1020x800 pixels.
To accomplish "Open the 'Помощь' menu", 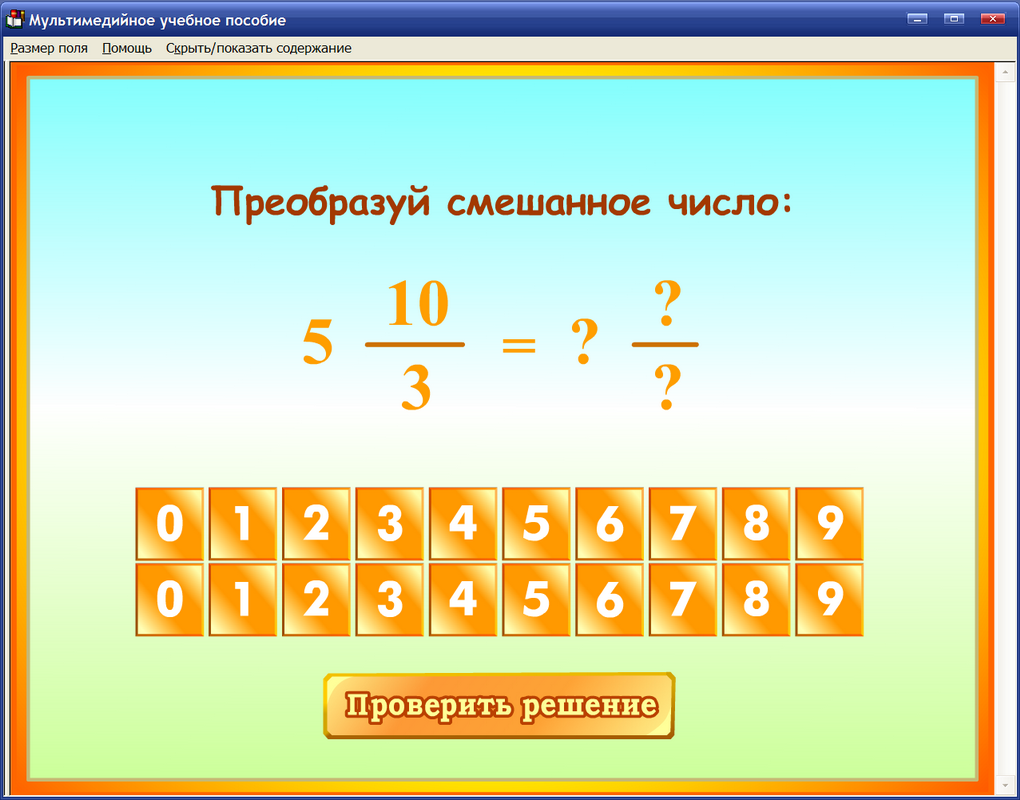I will click(126, 48).
